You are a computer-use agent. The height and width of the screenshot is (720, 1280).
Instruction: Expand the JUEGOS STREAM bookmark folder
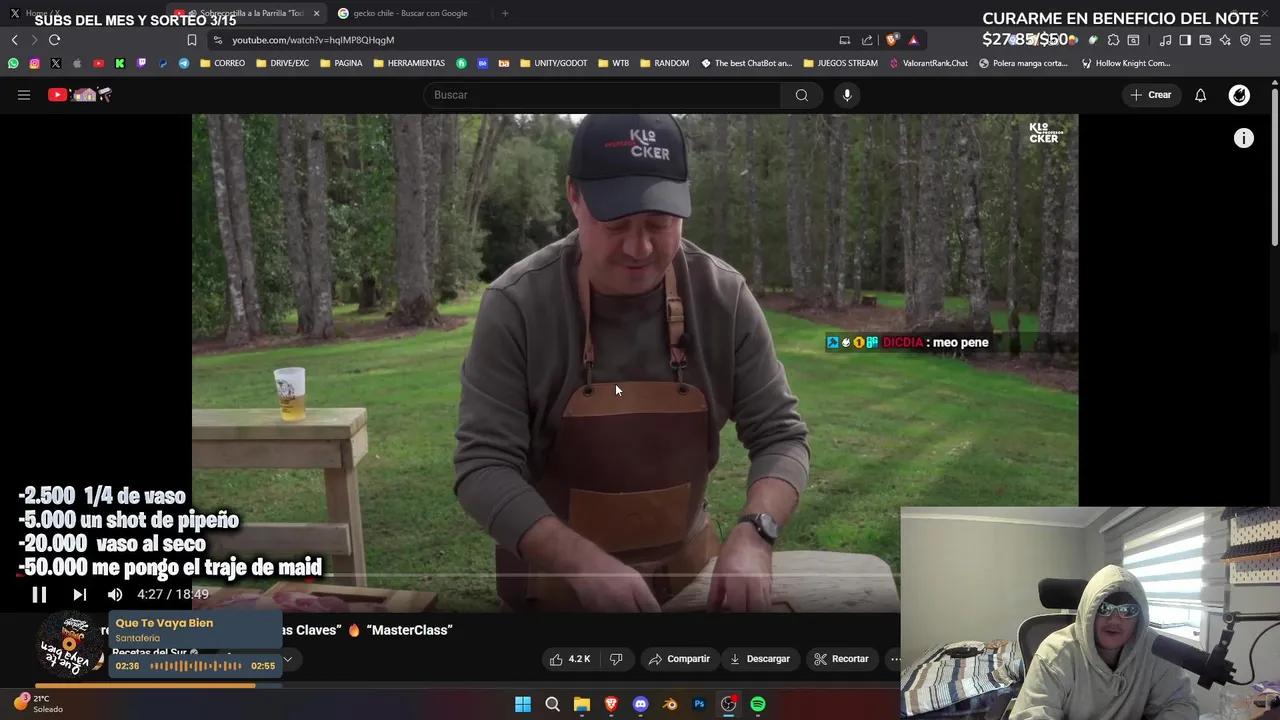click(840, 63)
